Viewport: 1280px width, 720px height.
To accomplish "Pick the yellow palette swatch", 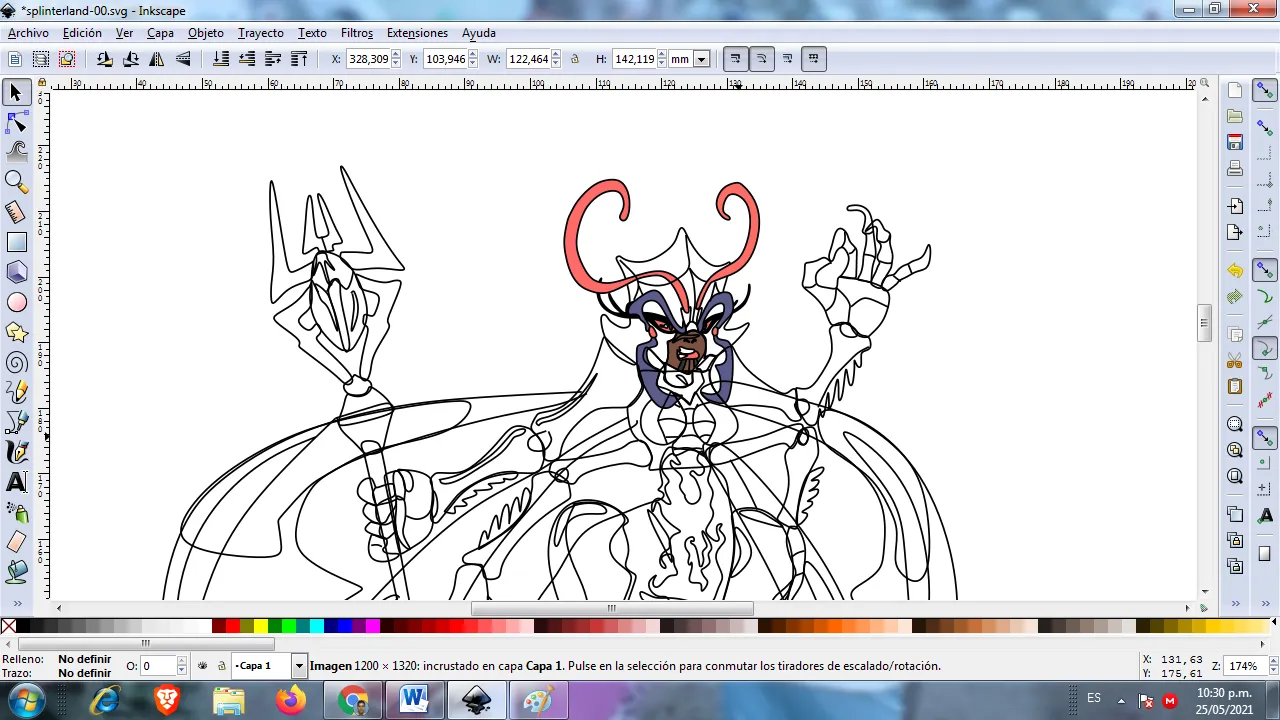I will pyautogui.click(x=261, y=627).
